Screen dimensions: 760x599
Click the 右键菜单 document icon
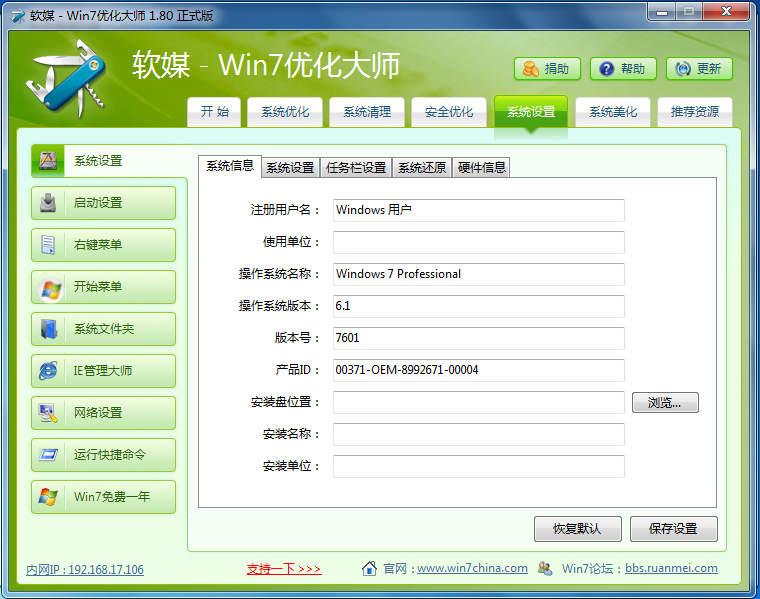tap(48, 245)
